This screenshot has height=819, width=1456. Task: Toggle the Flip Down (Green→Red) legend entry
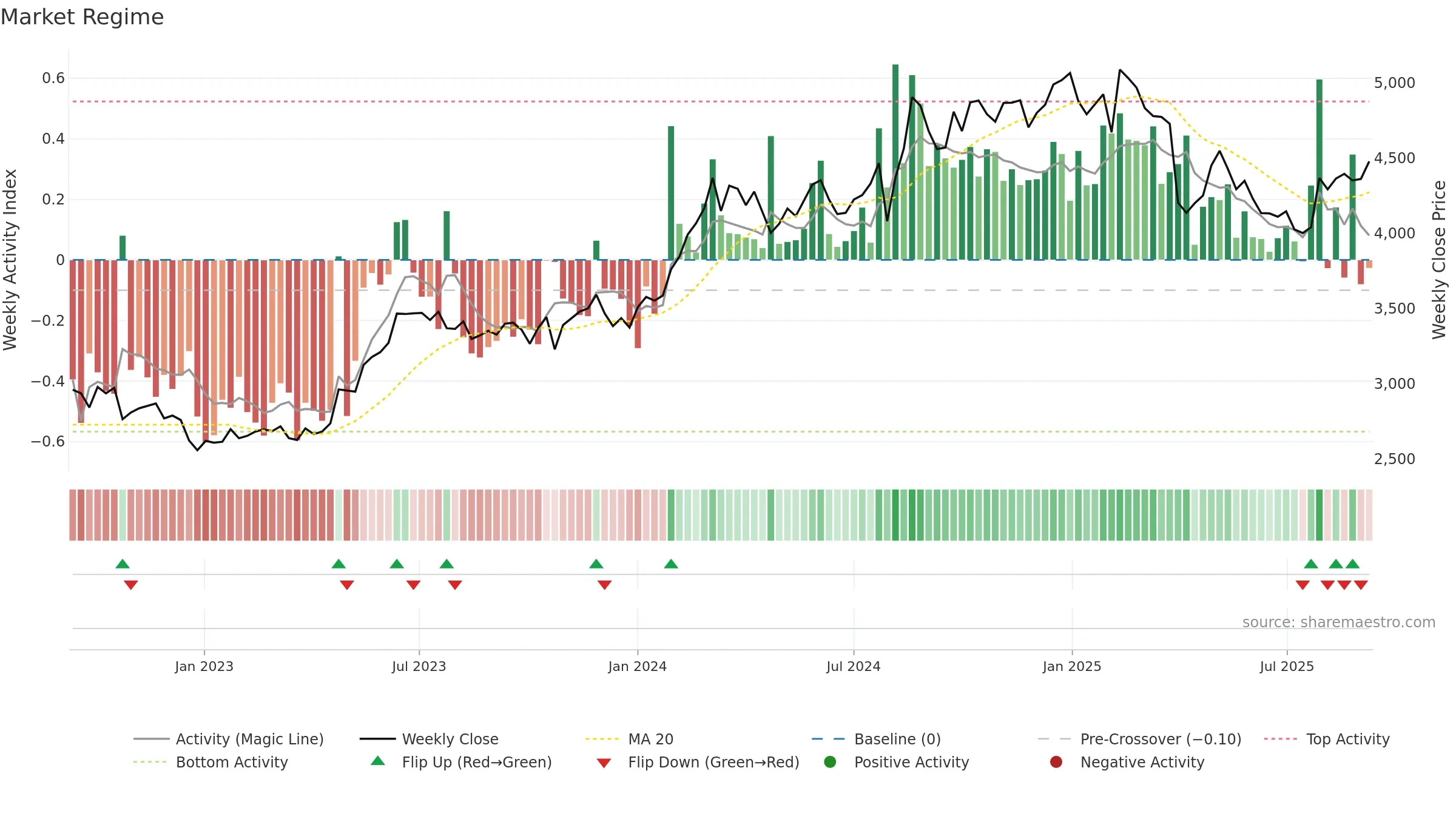pyautogui.click(x=698, y=762)
